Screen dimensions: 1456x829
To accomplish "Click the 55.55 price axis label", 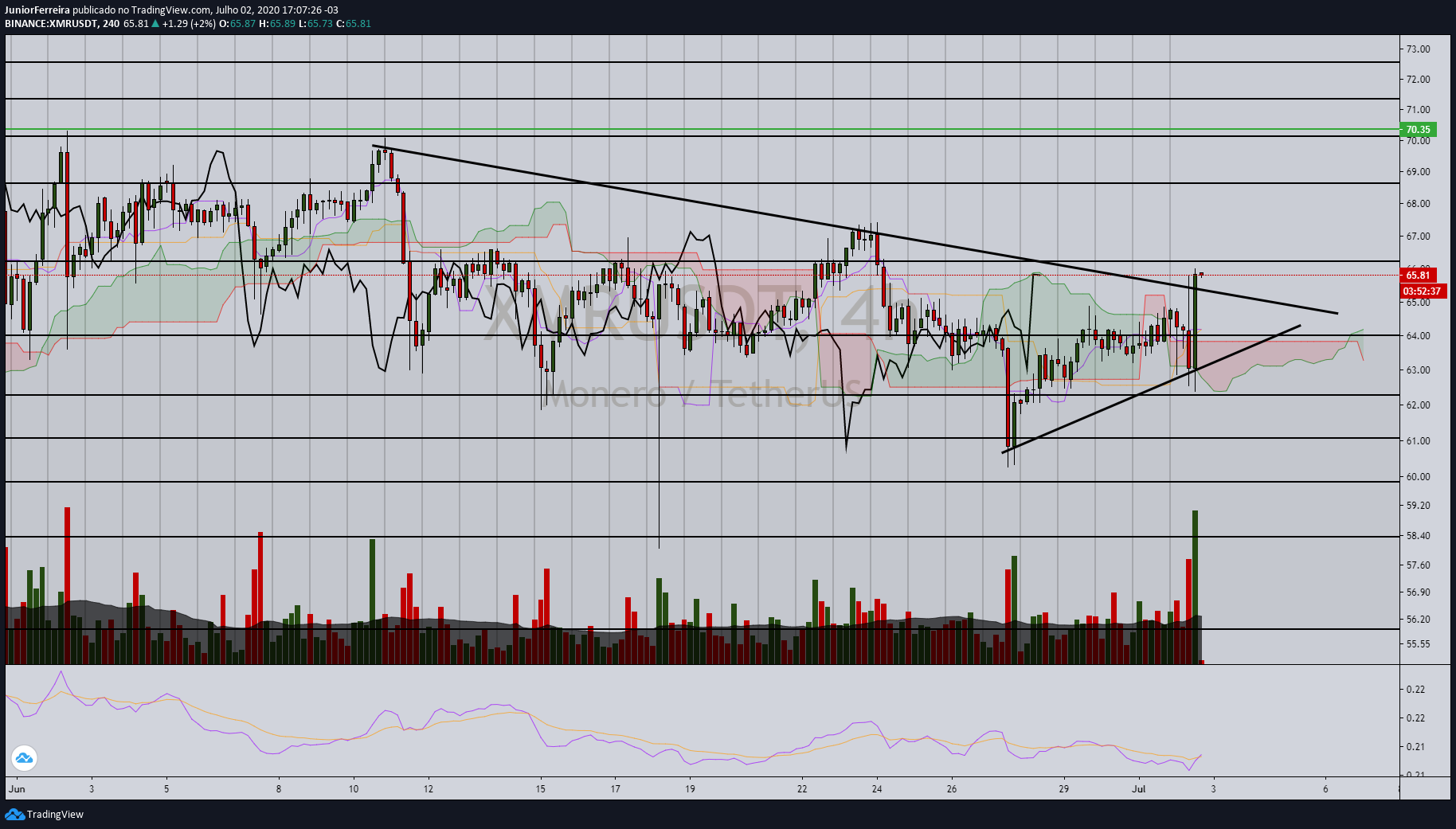I will pos(1418,643).
